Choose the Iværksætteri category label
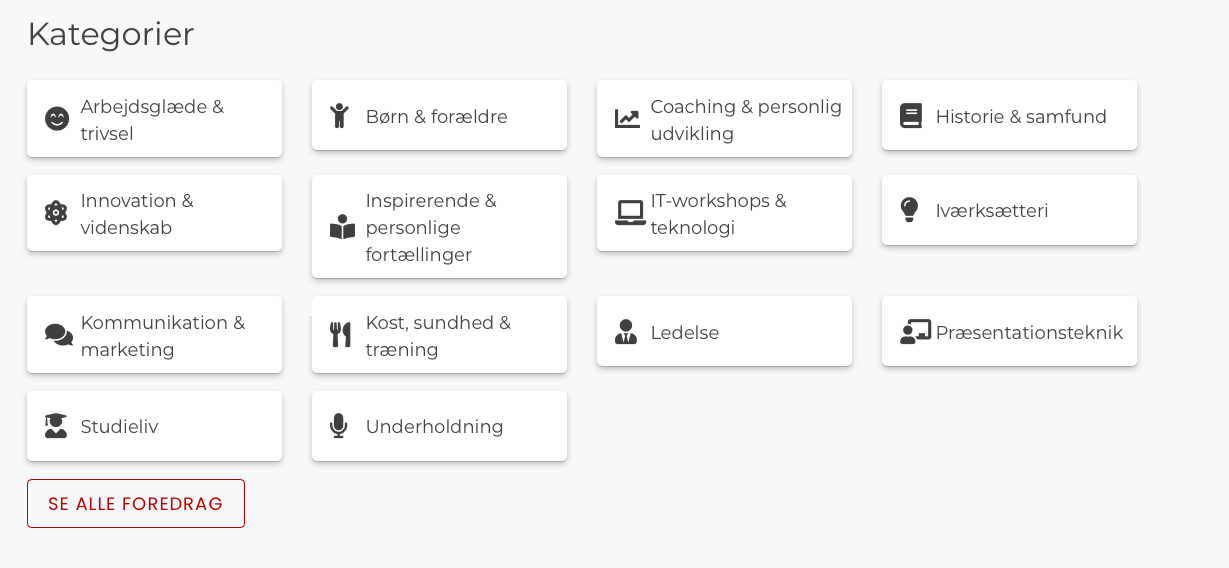Image resolution: width=1229 pixels, height=568 pixels. point(992,210)
